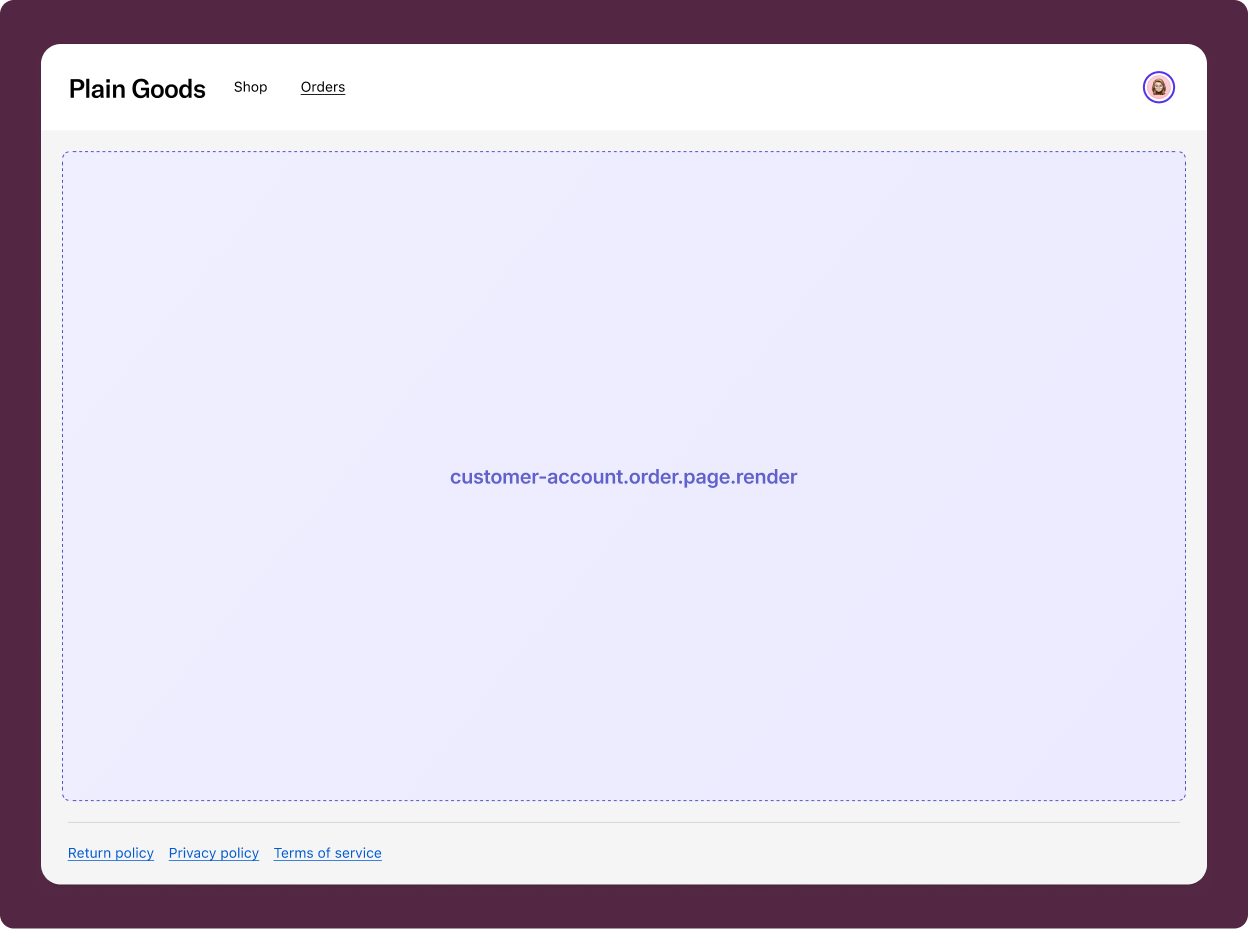Viewport: 1248px width, 929px height.
Task: Click the Plain Goods store logo
Action: coord(137,89)
